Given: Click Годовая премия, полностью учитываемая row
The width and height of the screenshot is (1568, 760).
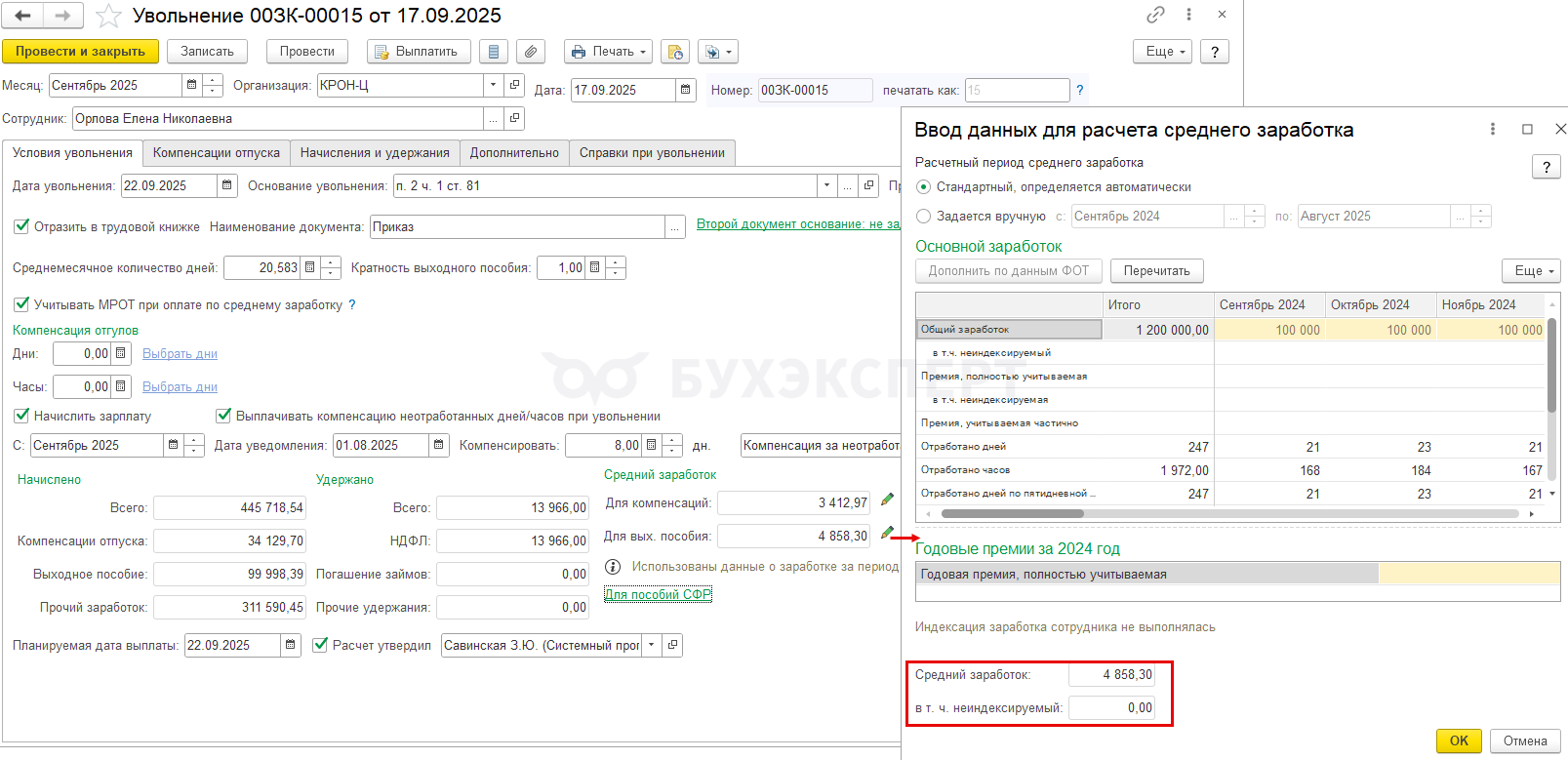Looking at the screenshot, I should click(x=1238, y=574).
